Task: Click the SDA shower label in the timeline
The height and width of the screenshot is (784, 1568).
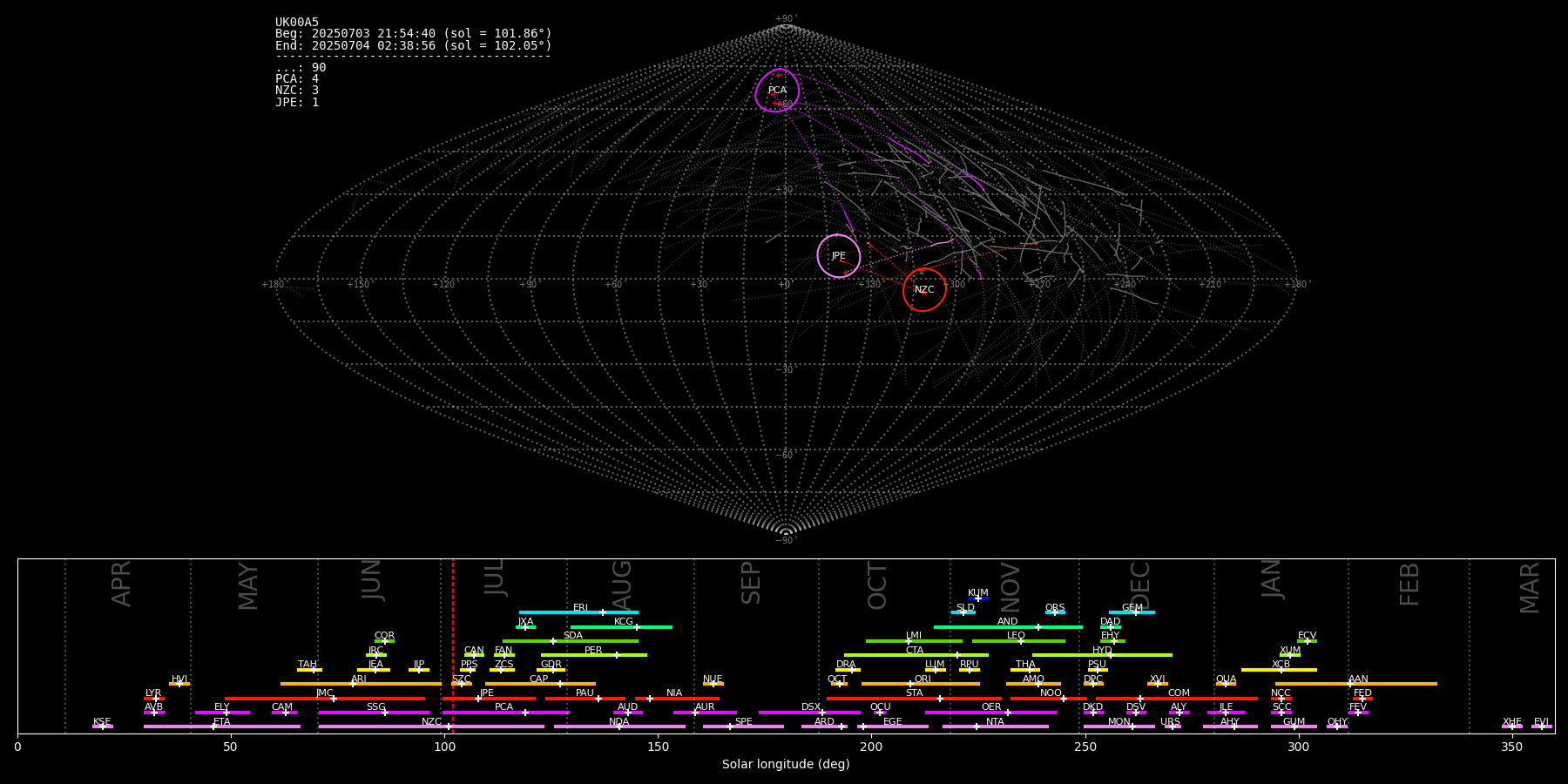Action: click(573, 636)
